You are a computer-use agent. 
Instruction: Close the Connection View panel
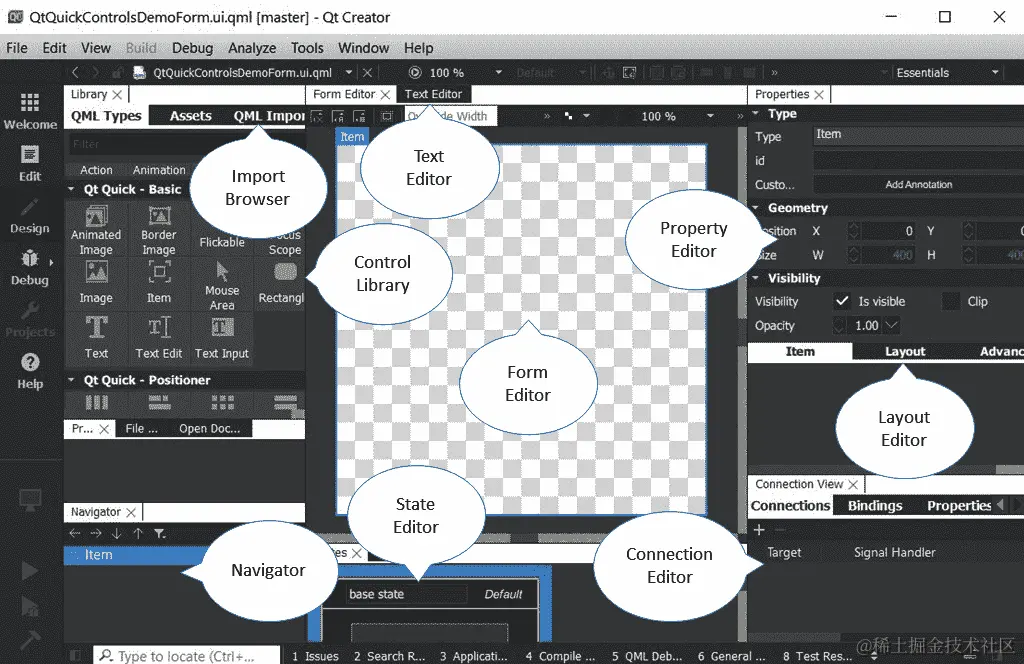tap(853, 484)
